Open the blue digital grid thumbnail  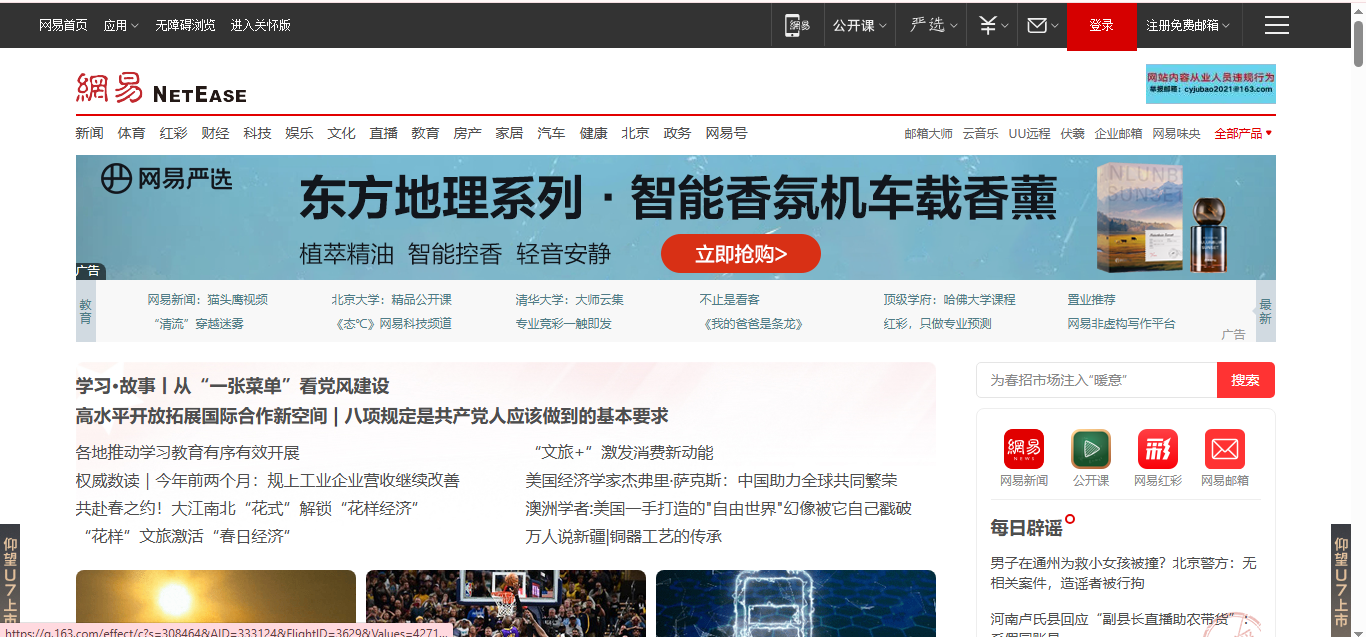pyautogui.click(x=796, y=603)
